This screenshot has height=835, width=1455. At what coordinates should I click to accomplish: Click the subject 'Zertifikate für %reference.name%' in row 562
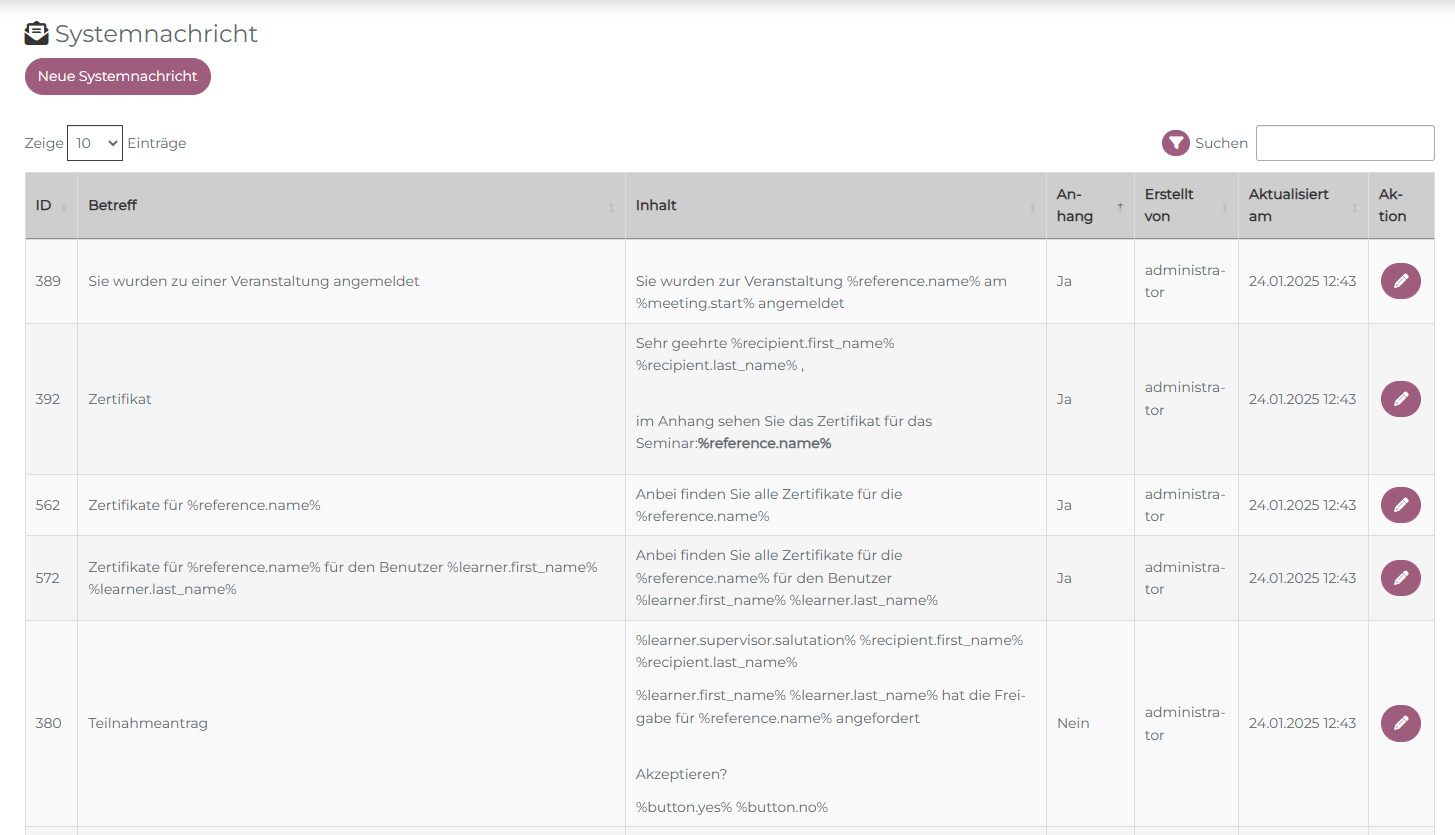(x=204, y=505)
